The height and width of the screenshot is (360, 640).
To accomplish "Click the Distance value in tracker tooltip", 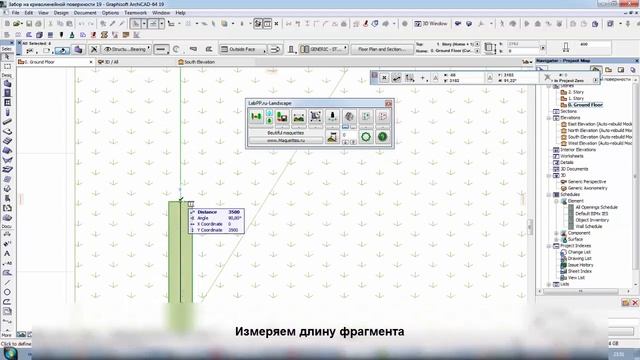I will pos(234,212).
